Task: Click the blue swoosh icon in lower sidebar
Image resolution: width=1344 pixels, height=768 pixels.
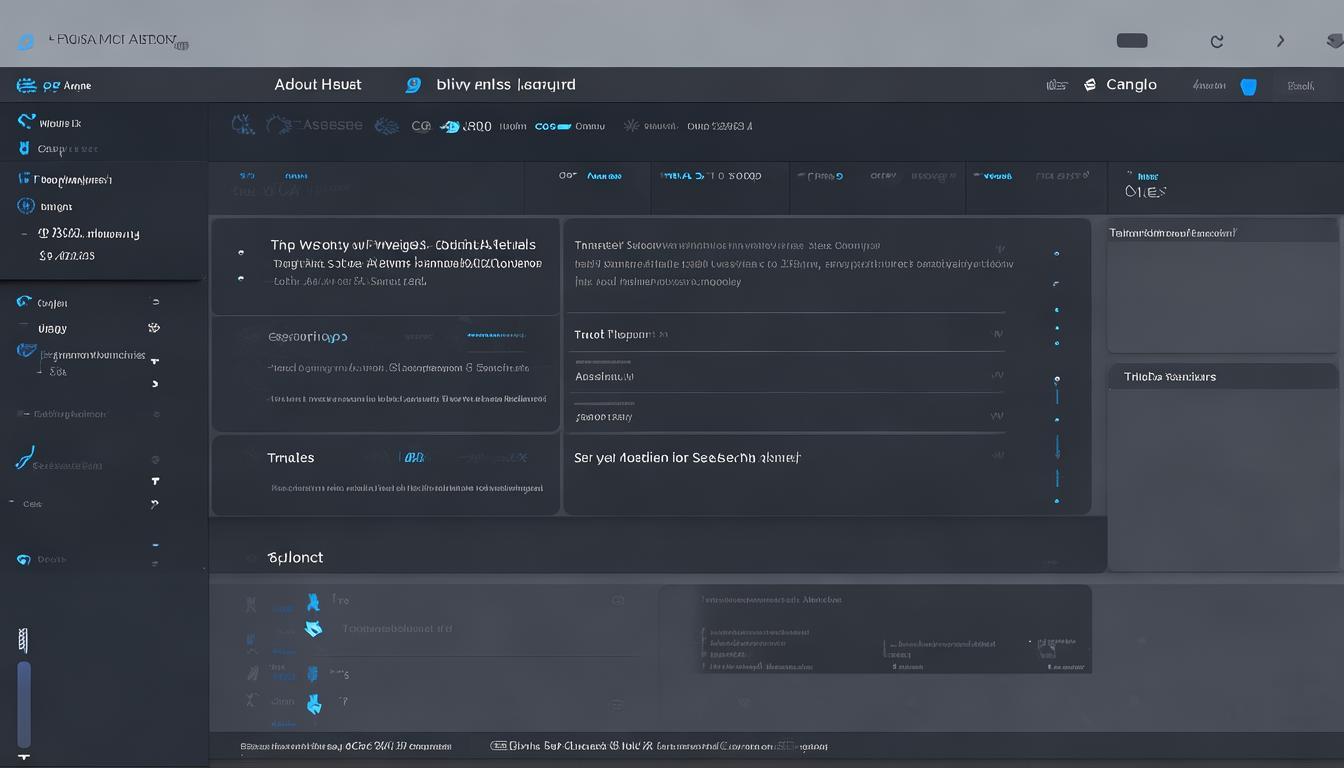Action: pos(25,458)
